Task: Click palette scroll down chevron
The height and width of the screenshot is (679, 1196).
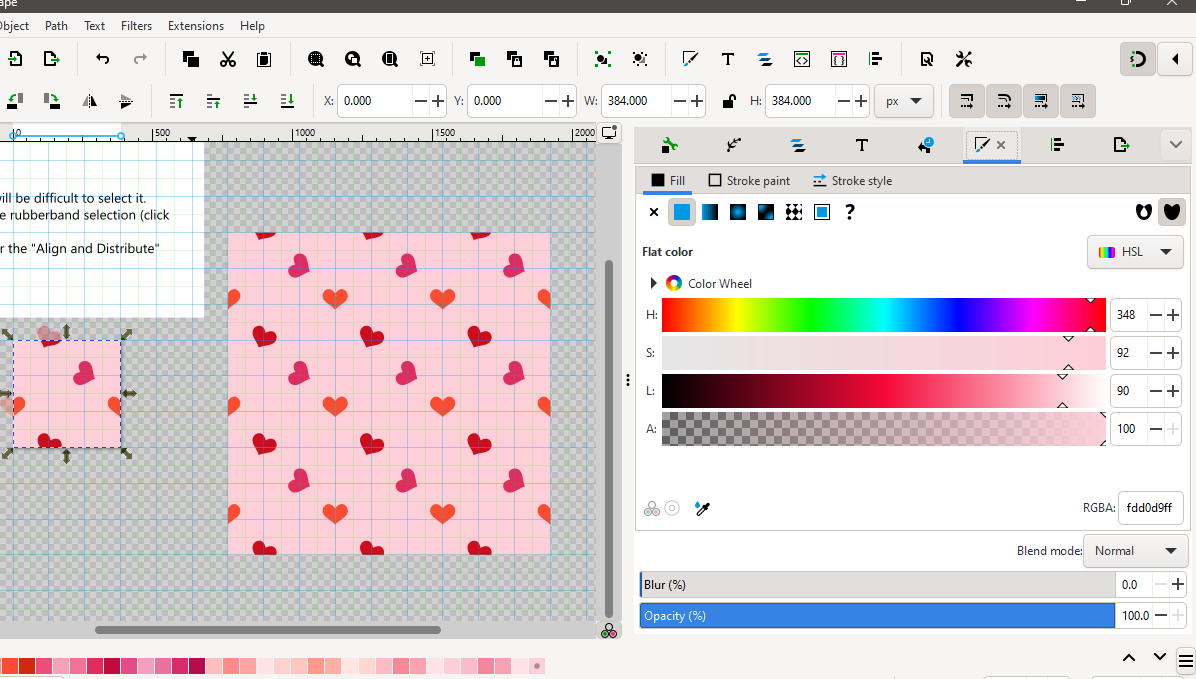Action: tap(1159, 658)
